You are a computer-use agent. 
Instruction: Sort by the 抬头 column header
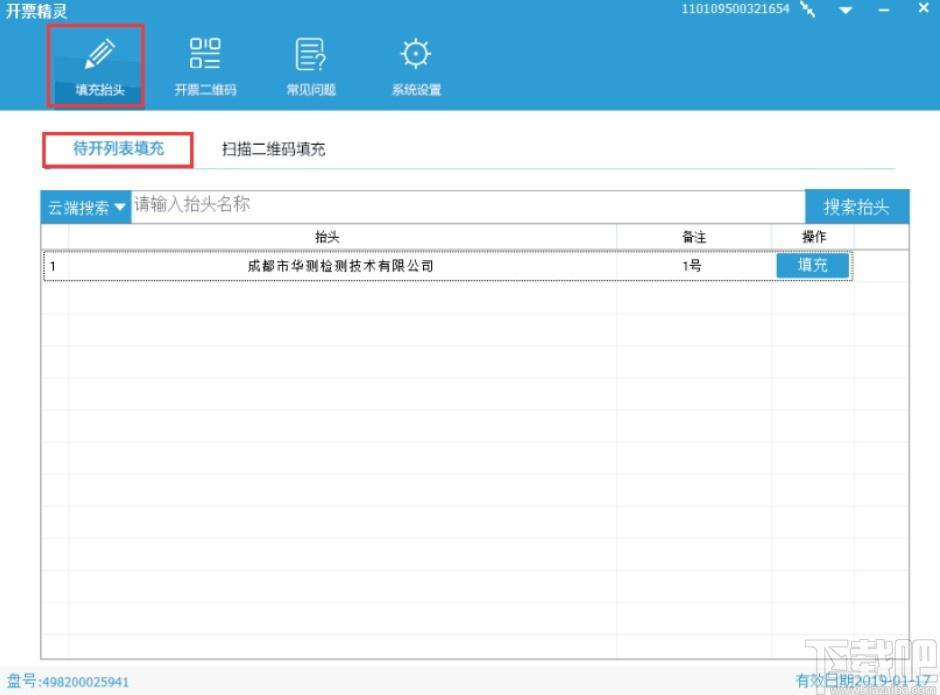click(x=327, y=237)
